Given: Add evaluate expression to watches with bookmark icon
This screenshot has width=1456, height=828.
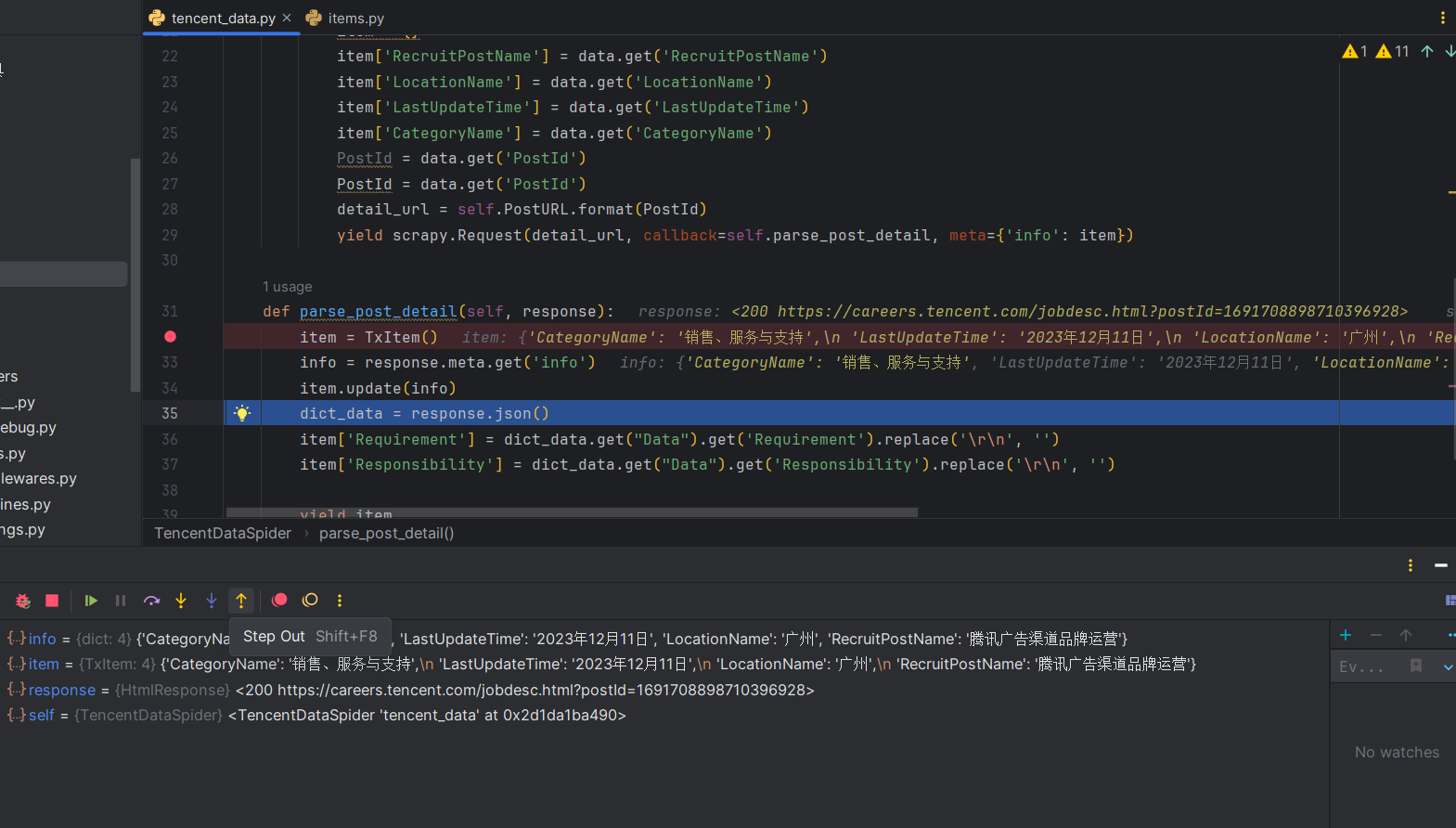Looking at the screenshot, I should [x=1416, y=666].
